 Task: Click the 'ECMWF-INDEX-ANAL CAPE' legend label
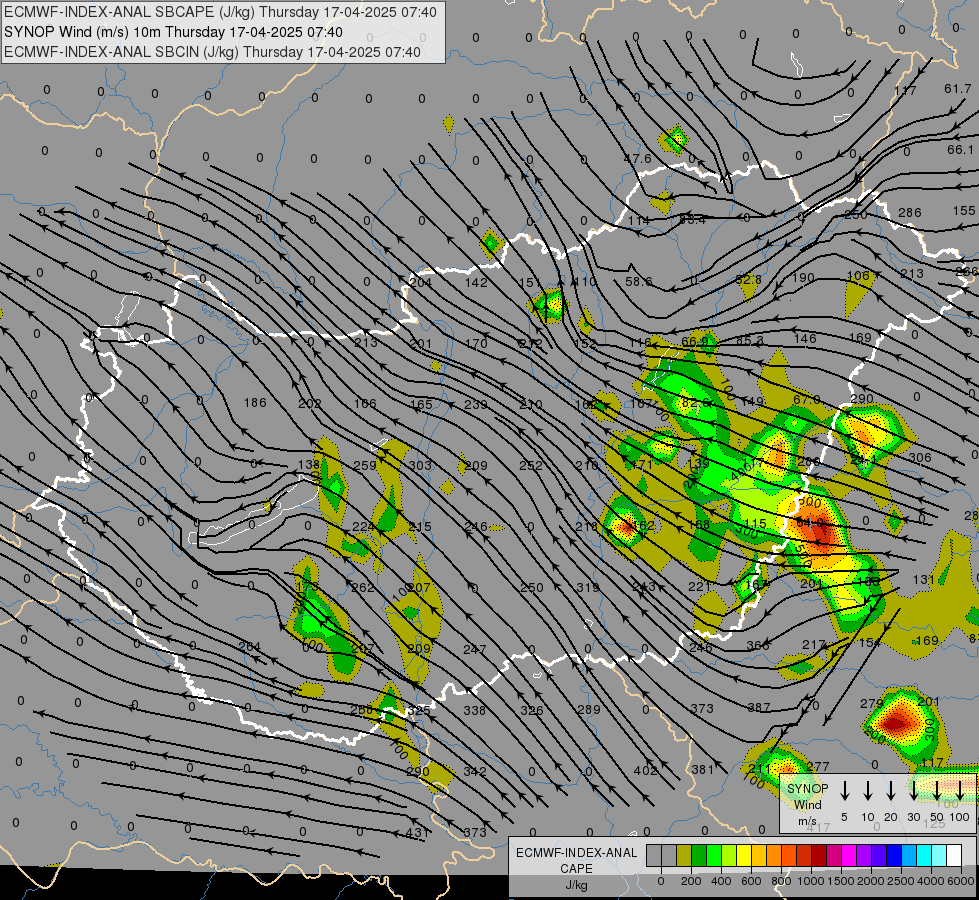tap(576, 861)
